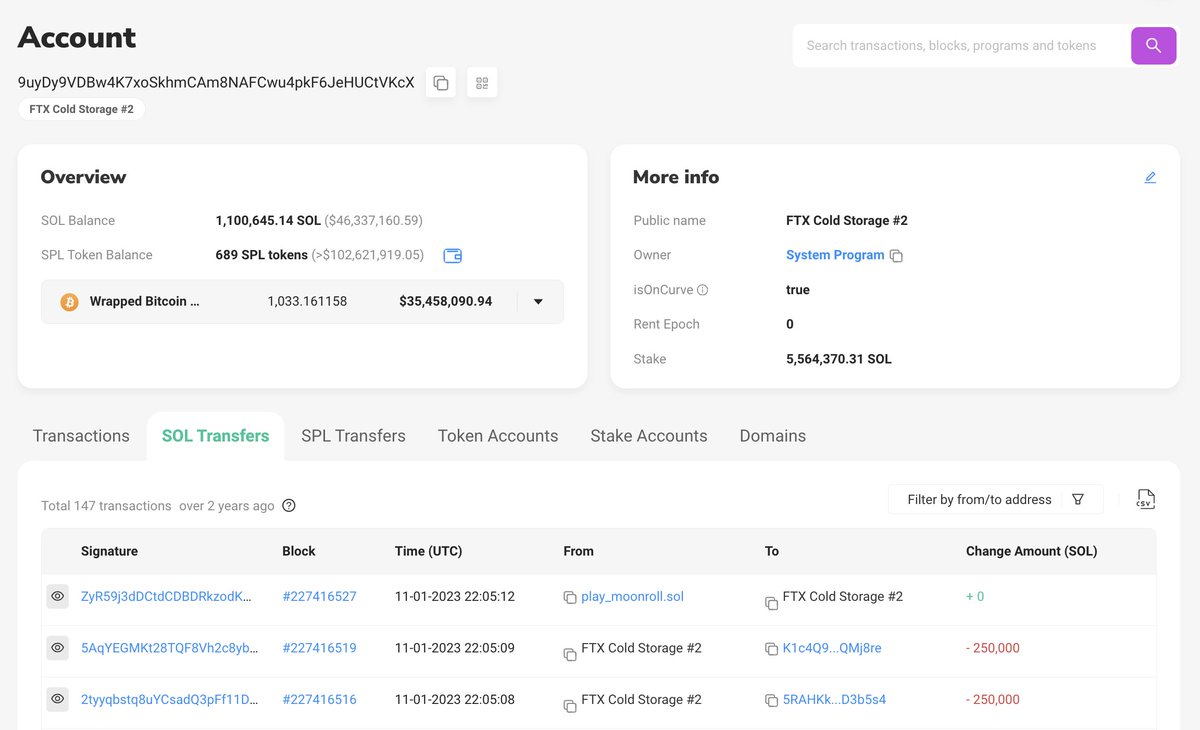The width and height of the screenshot is (1200, 730).
Task: Open the SPL Transfers tab
Action: point(353,436)
